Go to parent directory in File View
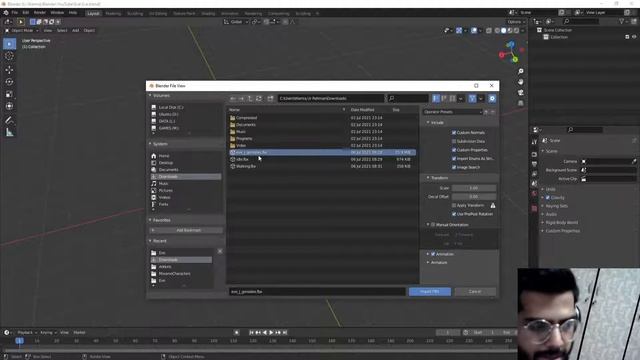This screenshot has height=360, width=640. click(x=250, y=98)
